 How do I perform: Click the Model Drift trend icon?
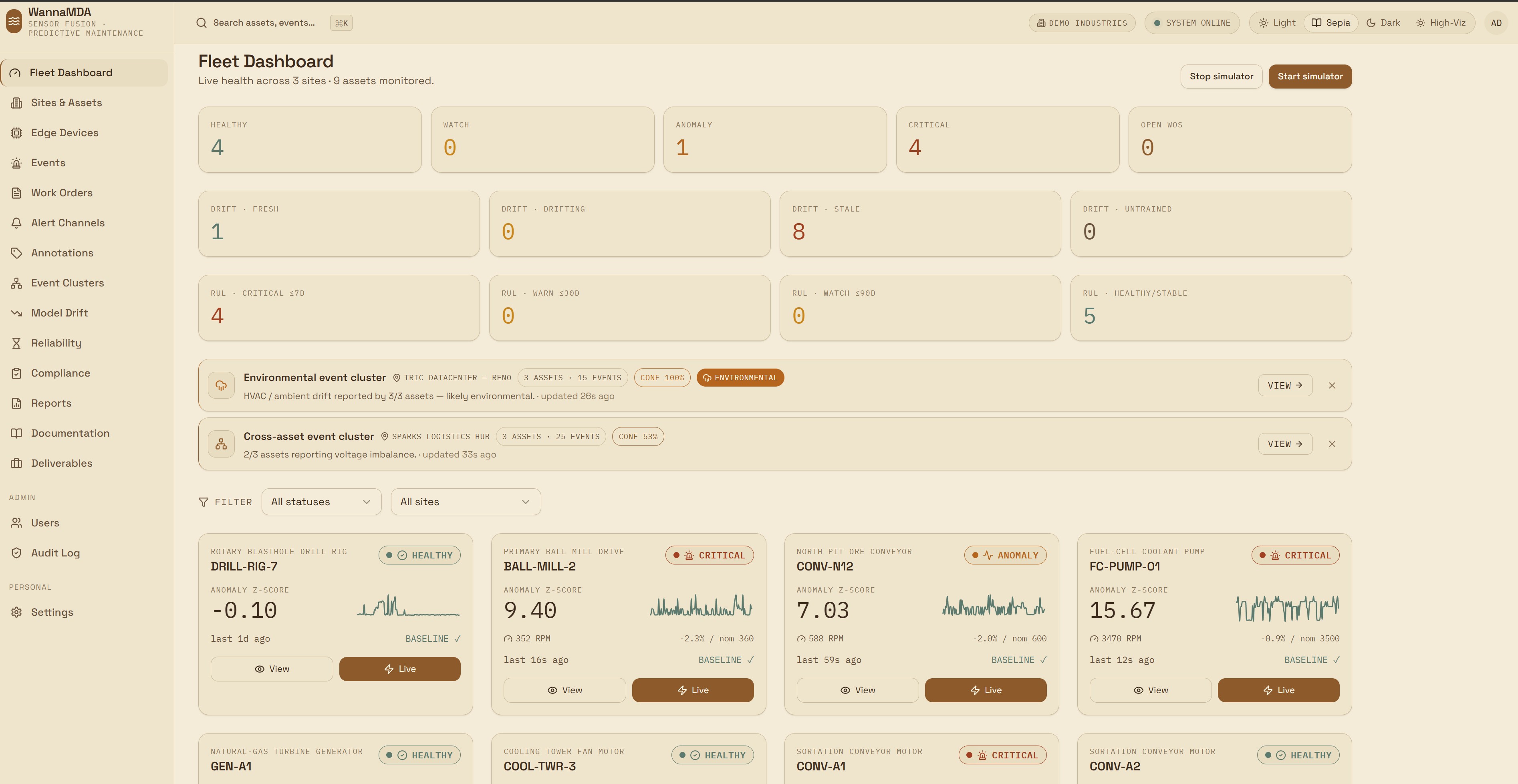16,313
